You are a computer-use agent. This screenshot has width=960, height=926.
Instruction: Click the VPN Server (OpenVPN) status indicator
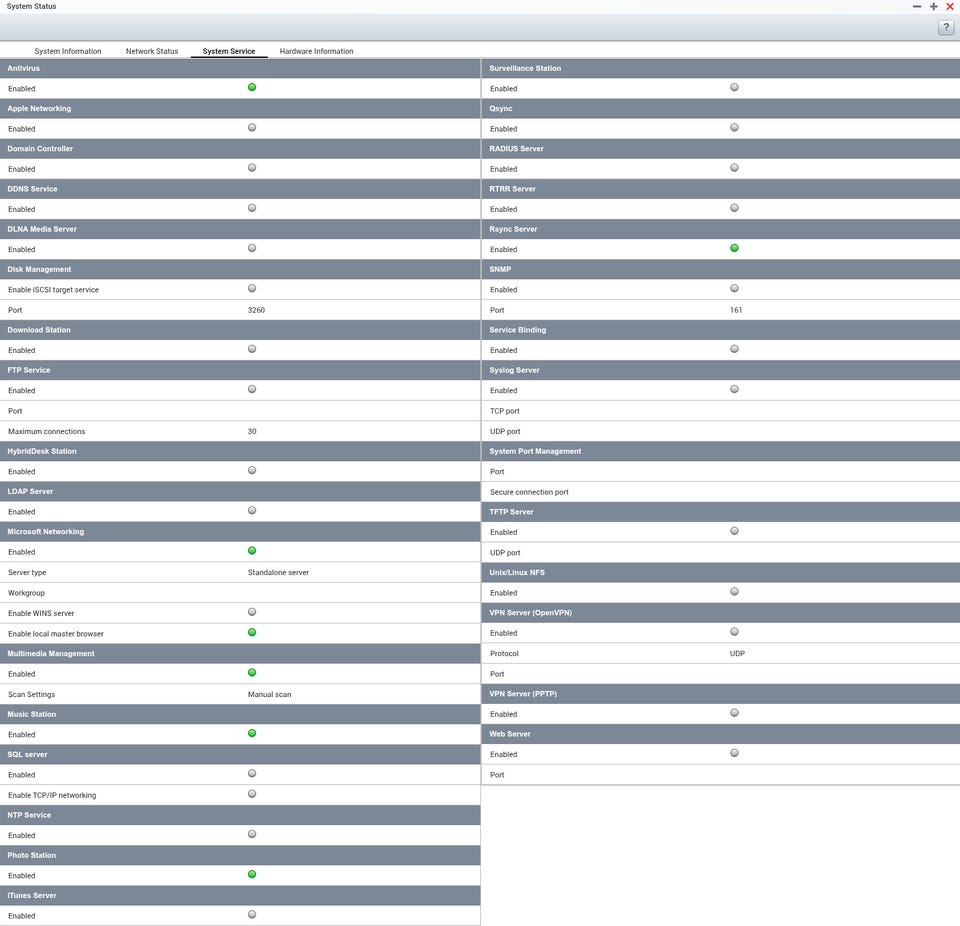(x=734, y=632)
